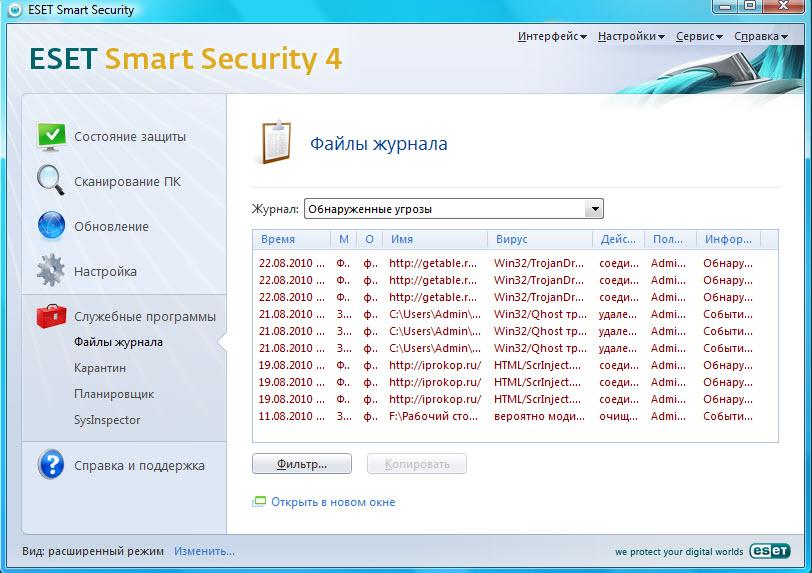
Task: Click the last C:\Users\Admin\... name cell
Action: point(435,348)
